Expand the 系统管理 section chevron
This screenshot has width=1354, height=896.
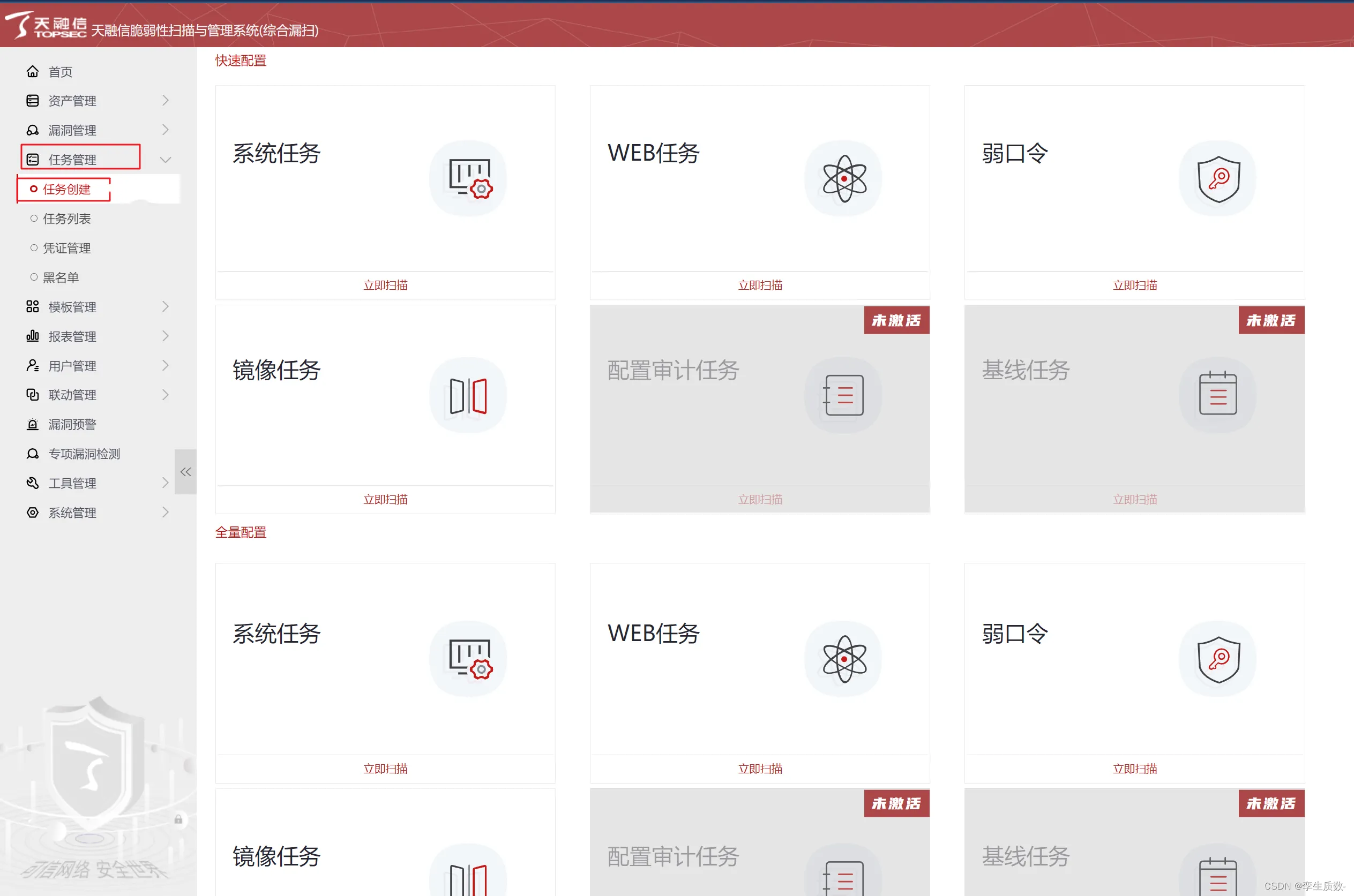[x=166, y=513]
